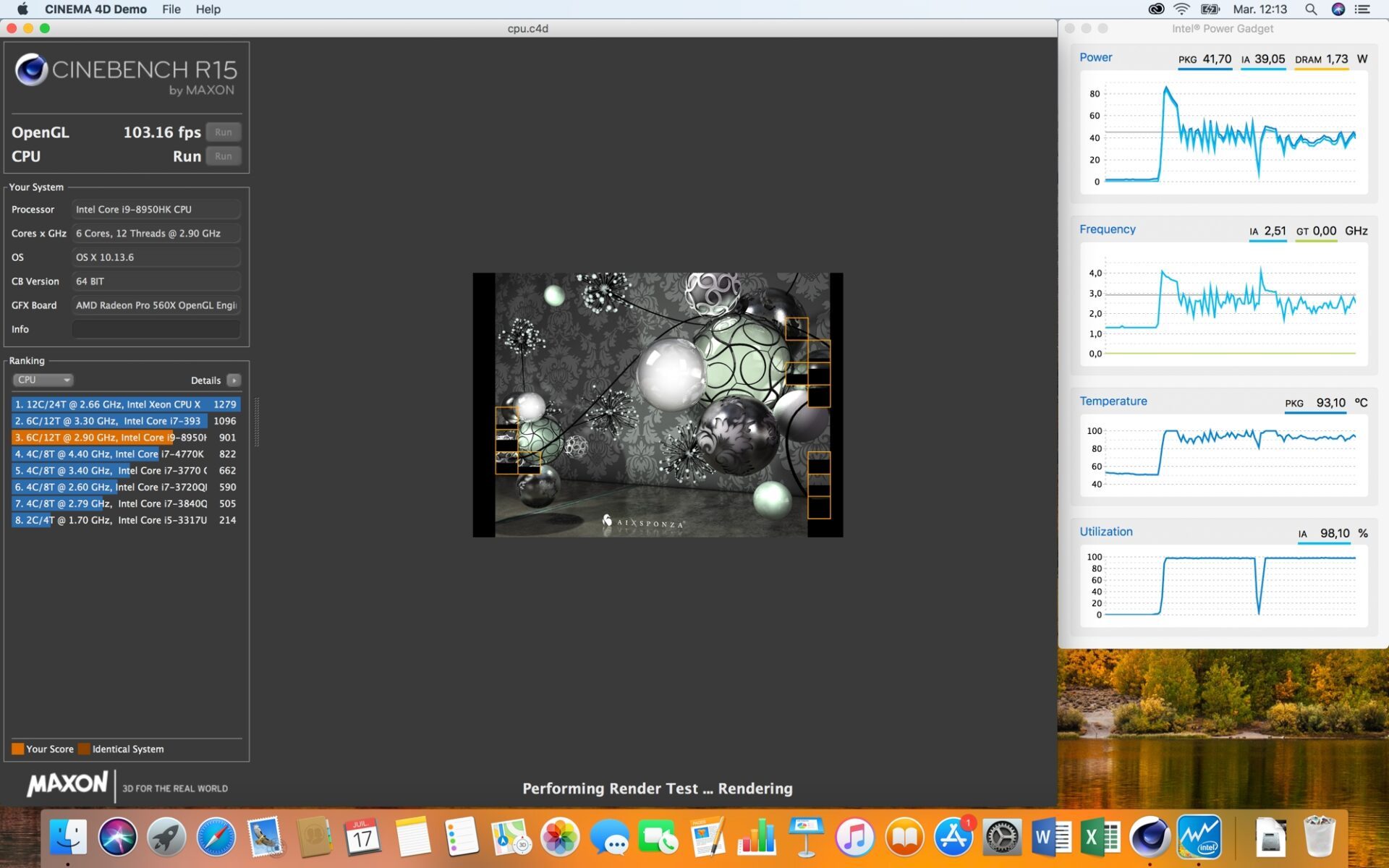Open Numbers chart icon in Dock
The width and height of the screenshot is (1389, 868).
click(x=757, y=837)
